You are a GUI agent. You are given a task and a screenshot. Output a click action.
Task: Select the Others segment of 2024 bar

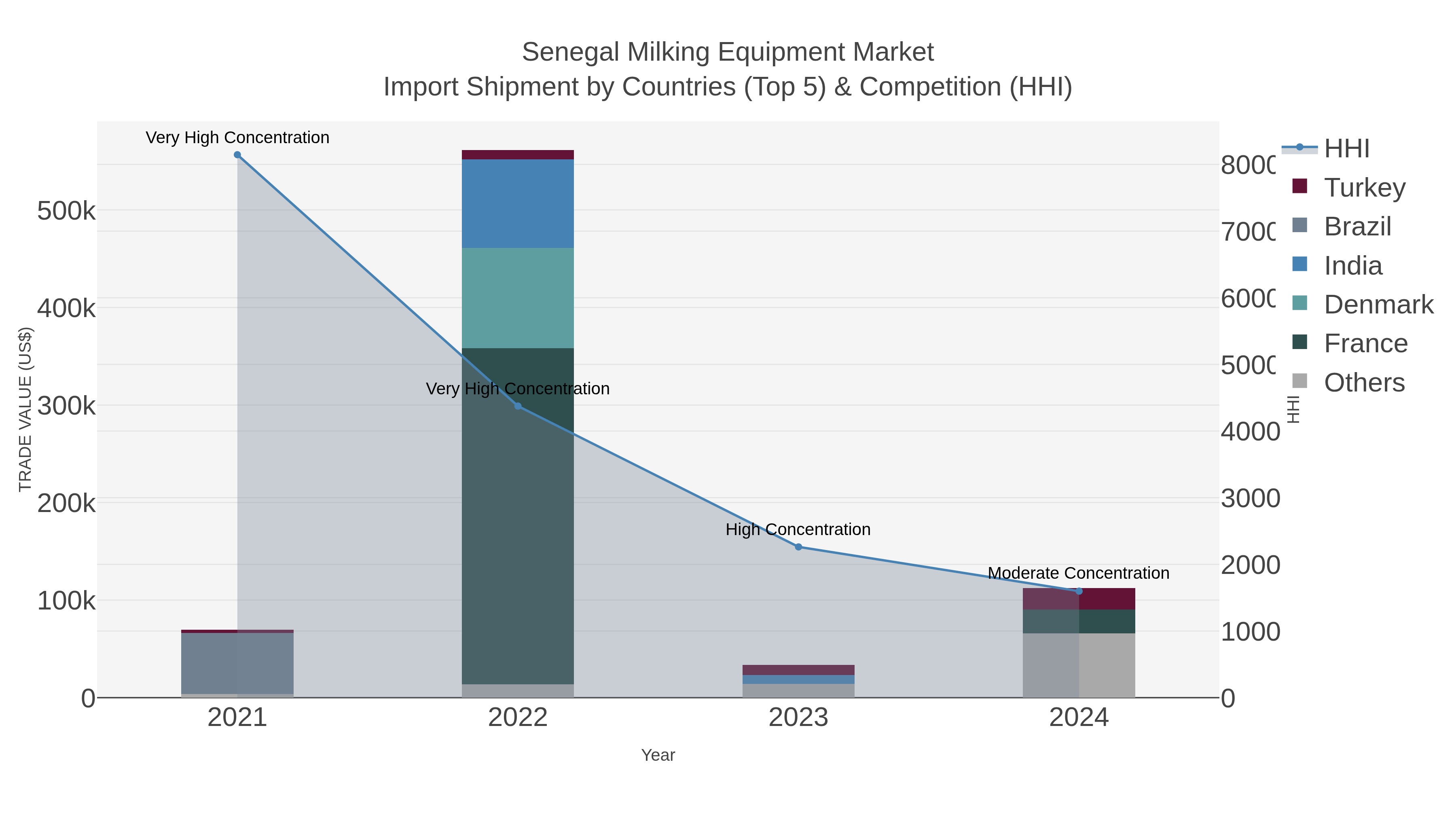pos(1079,665)
